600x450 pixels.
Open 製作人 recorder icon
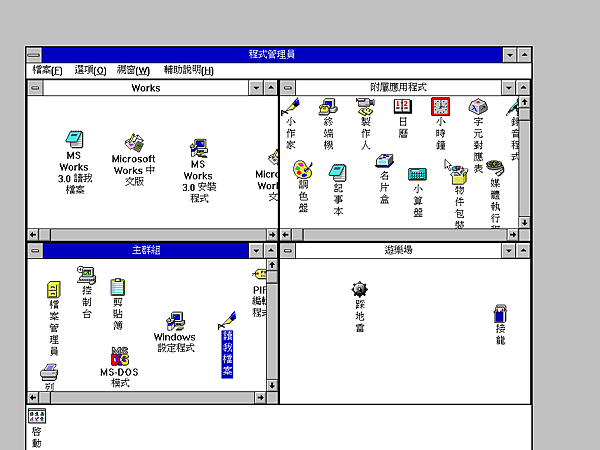click(x=365, y=107)
